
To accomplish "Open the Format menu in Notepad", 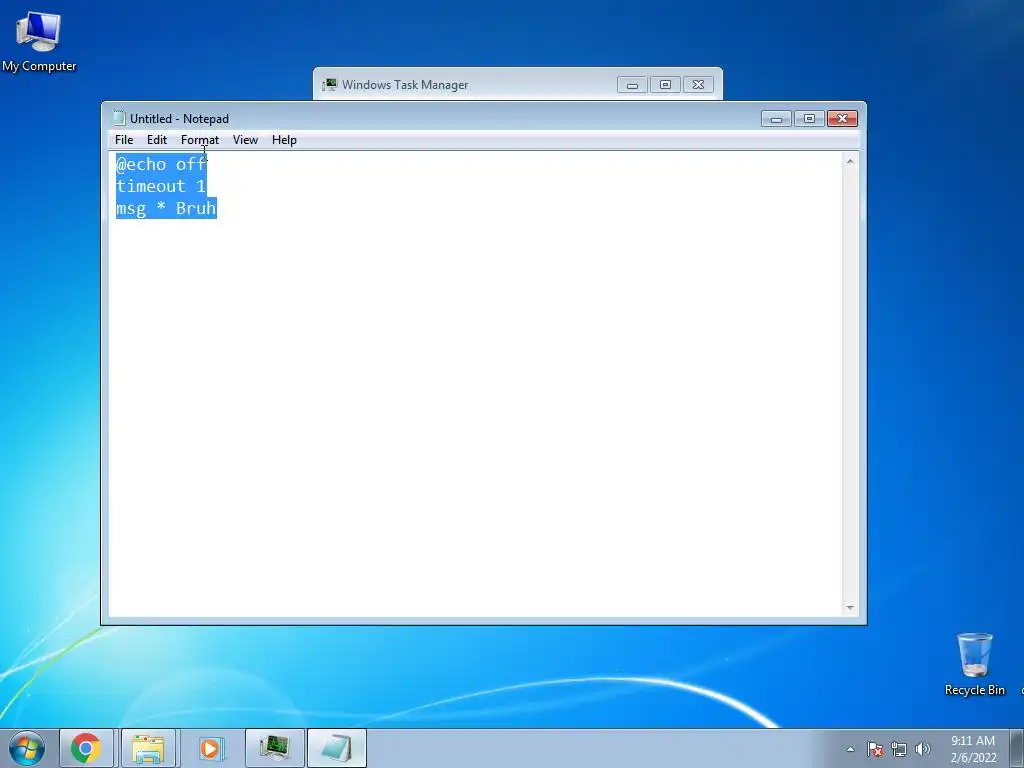I will coord(200,140).
